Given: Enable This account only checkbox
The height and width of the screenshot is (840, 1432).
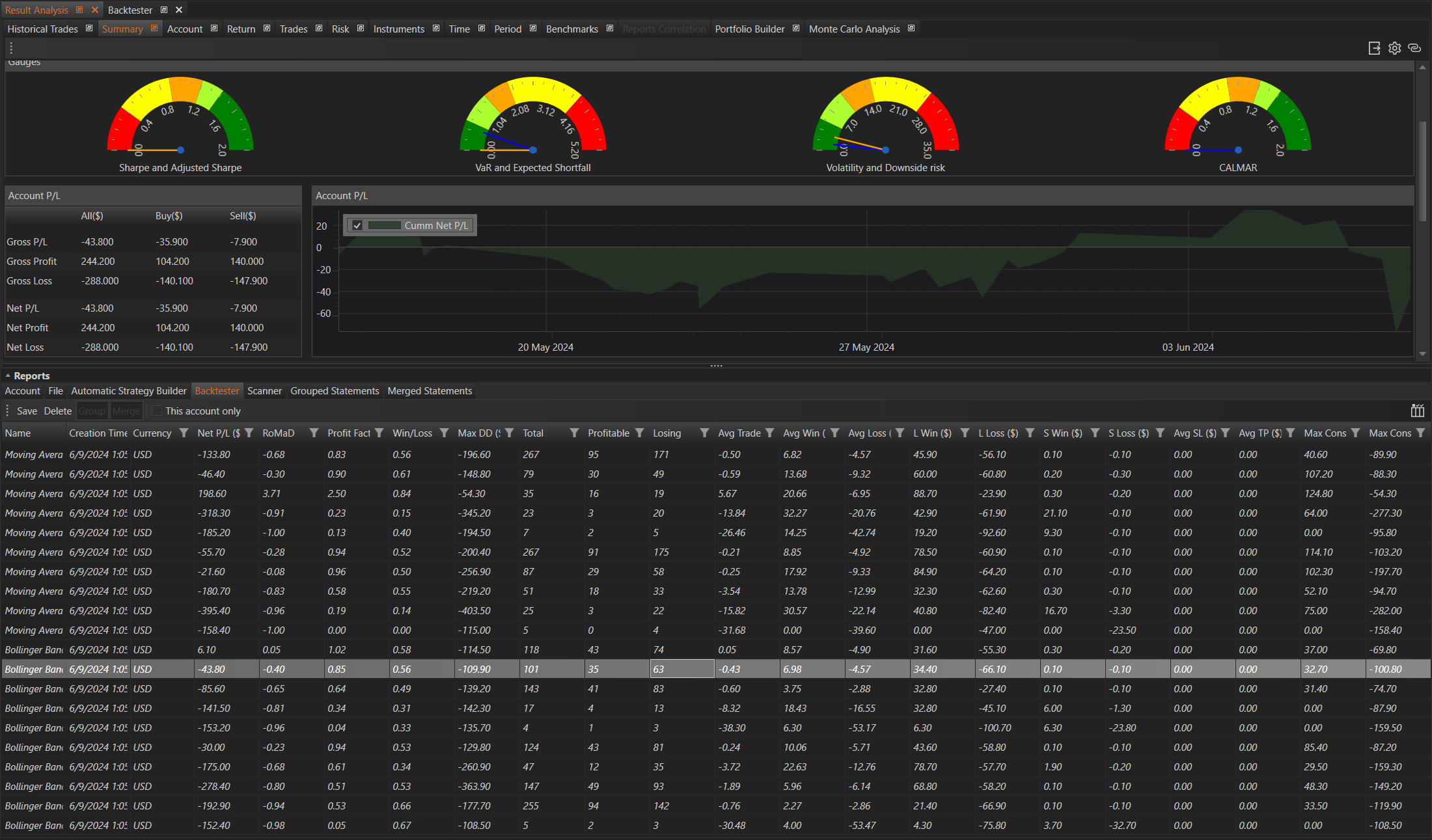Looking at the screenshot, I should (x=157, y=411).
